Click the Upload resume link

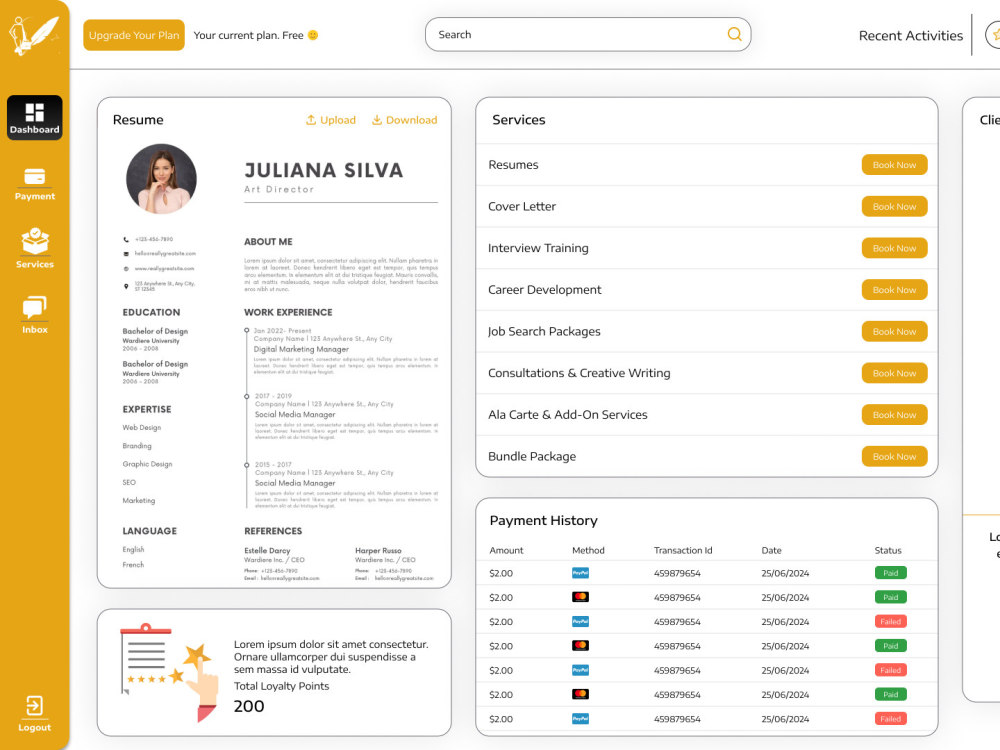(331, 120)
